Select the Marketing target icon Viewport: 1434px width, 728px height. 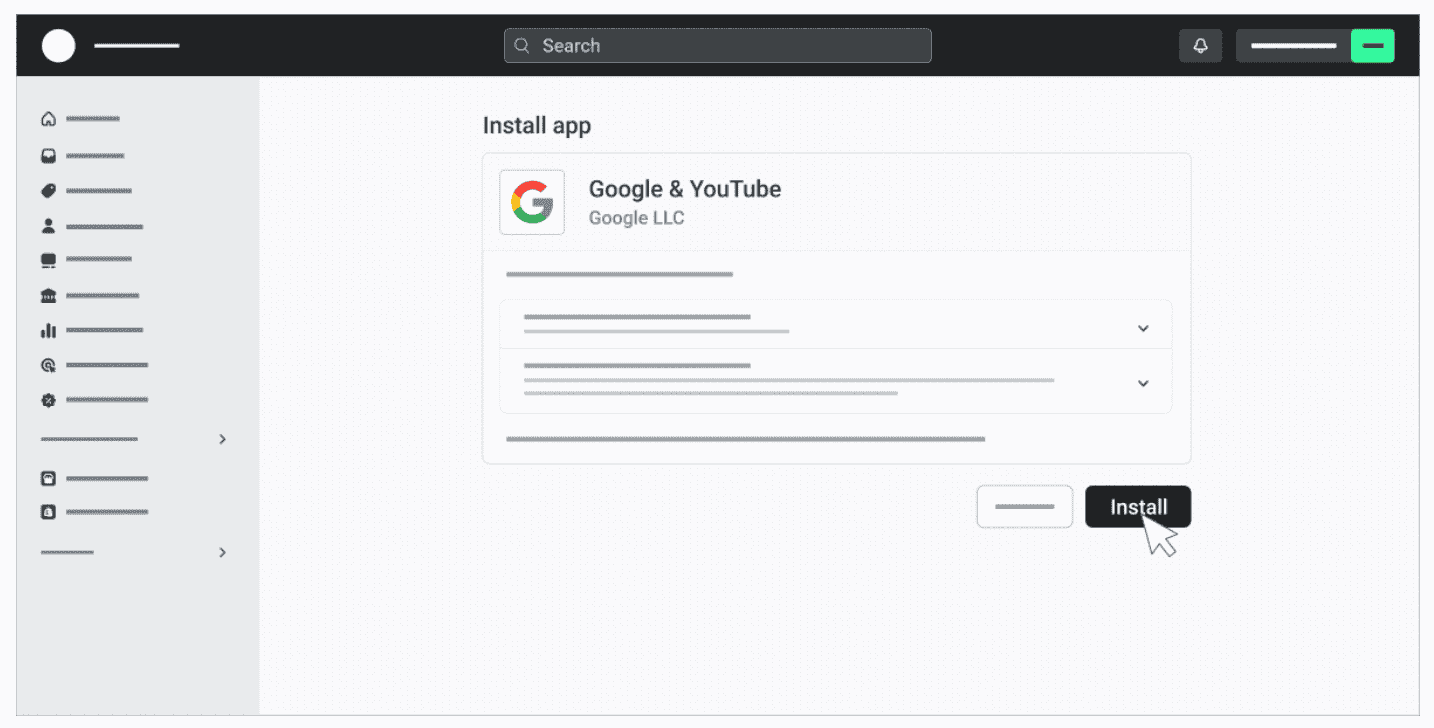point(48,366)
